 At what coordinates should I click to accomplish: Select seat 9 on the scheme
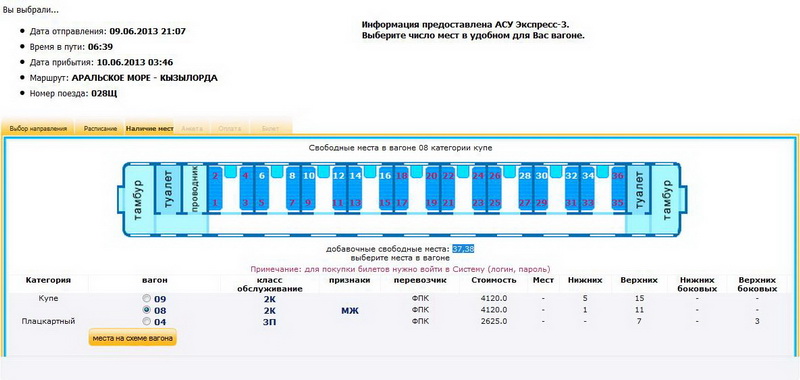click(x=309, y=203)
